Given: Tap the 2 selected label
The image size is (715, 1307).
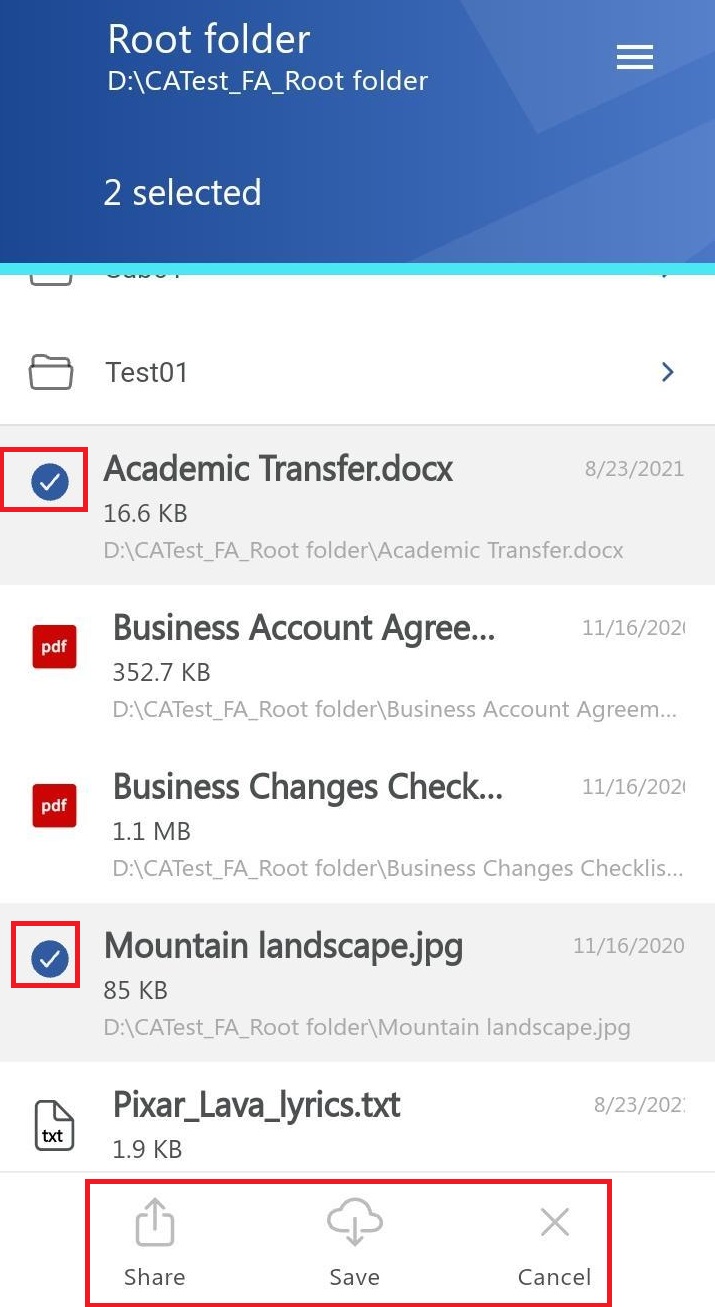Looking at the screenshot, I should click(182, 193).
